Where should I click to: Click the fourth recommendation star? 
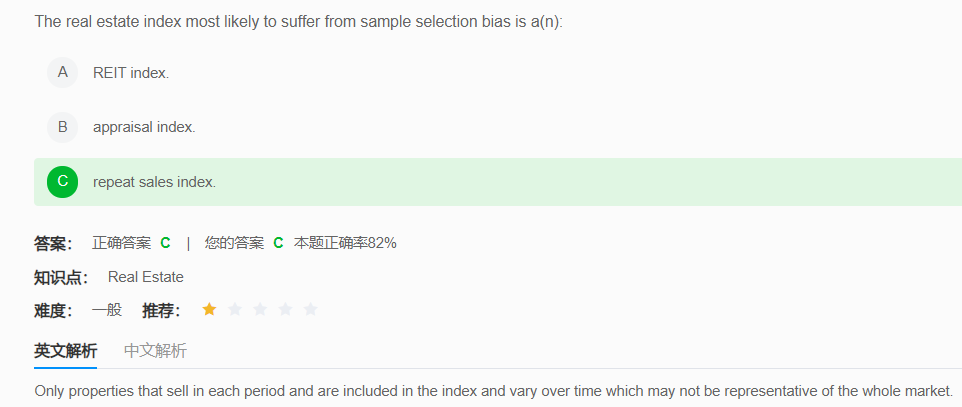pos(285,310)
